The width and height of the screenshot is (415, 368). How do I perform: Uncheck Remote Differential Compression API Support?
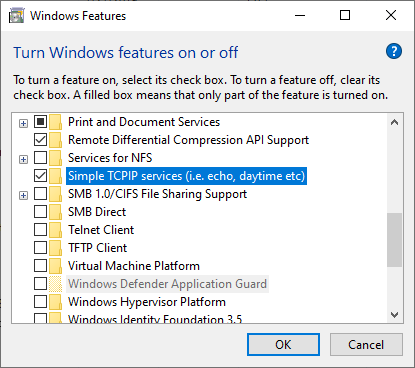pyautogui.click(x=40, y=140)
